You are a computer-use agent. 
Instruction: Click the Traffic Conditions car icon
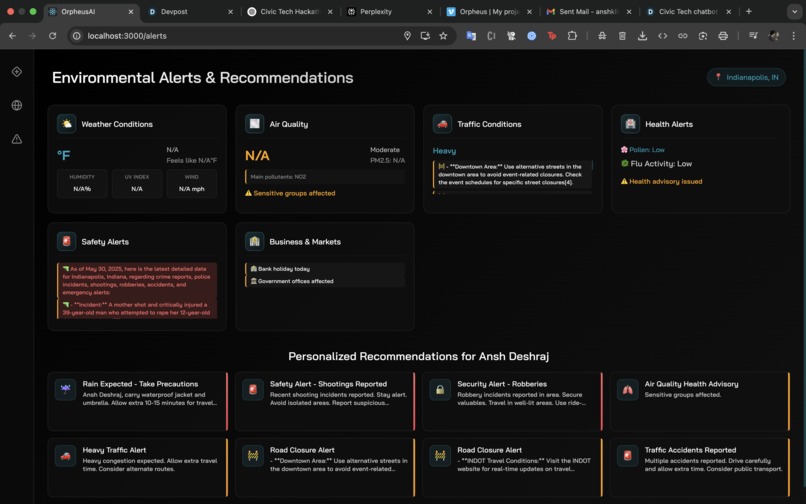tap(442, 124)
